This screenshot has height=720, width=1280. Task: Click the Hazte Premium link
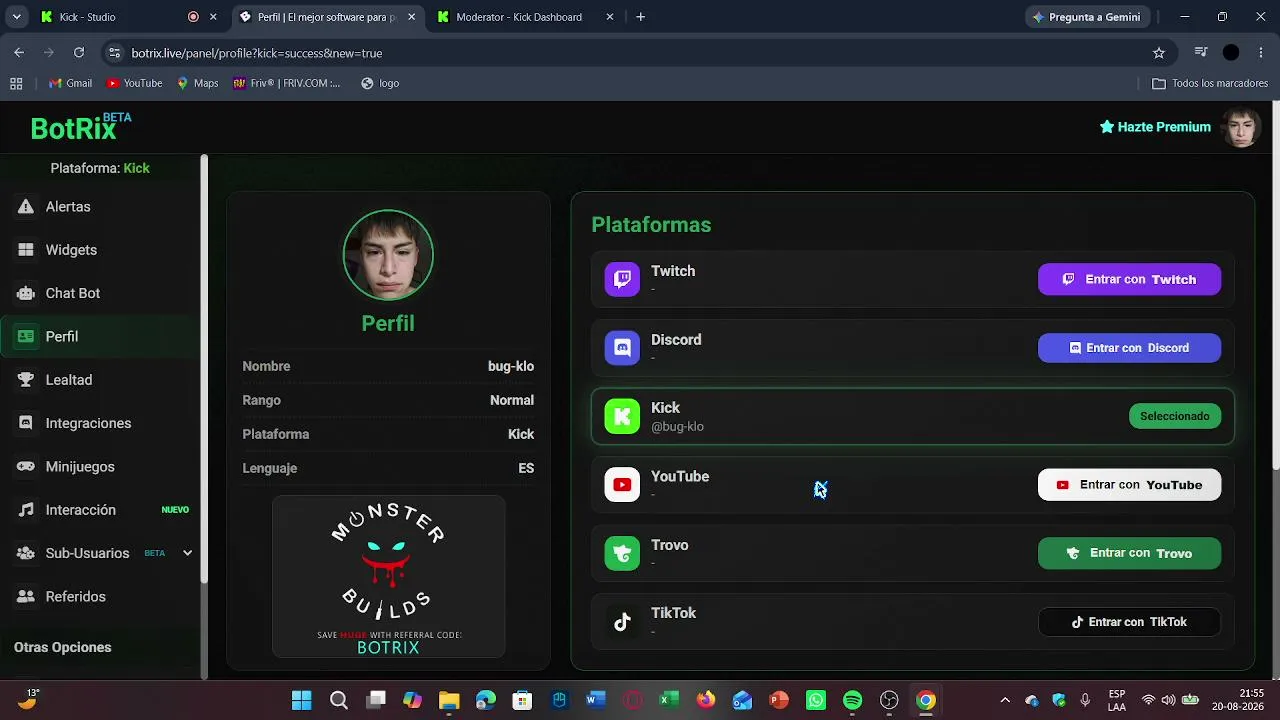[x=1155, y=127]
